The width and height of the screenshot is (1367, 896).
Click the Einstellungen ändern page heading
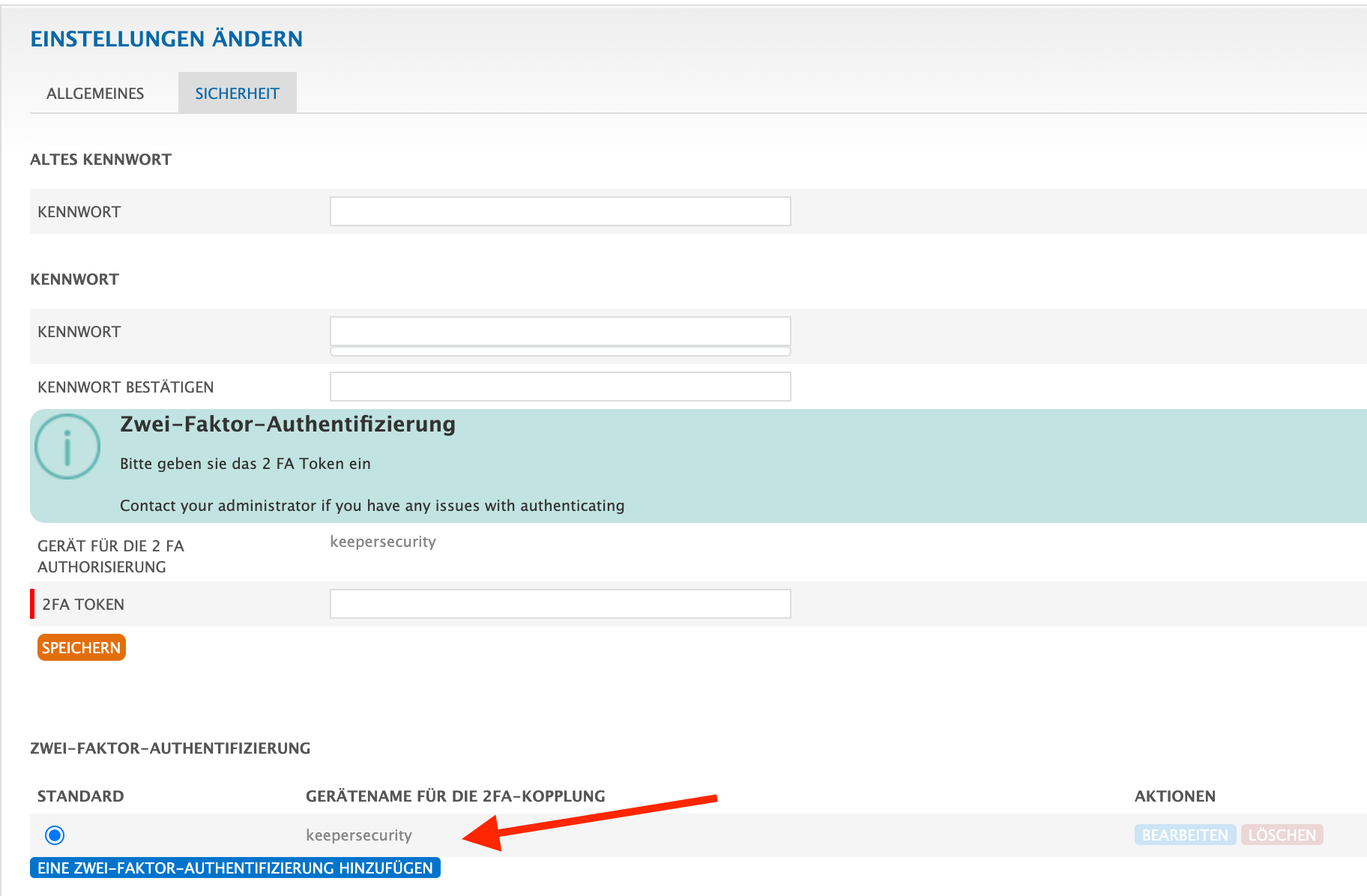(x=166, y=39)
